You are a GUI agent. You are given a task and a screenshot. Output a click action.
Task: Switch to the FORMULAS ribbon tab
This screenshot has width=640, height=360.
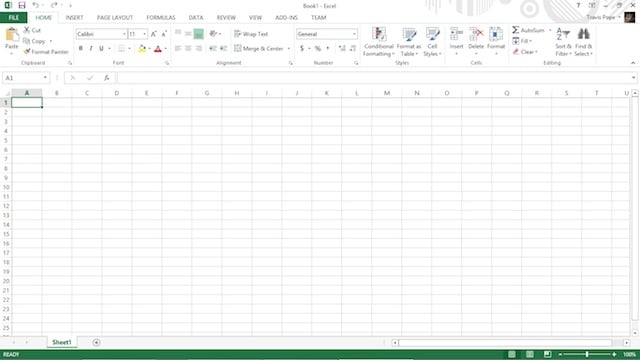[161, 18]
